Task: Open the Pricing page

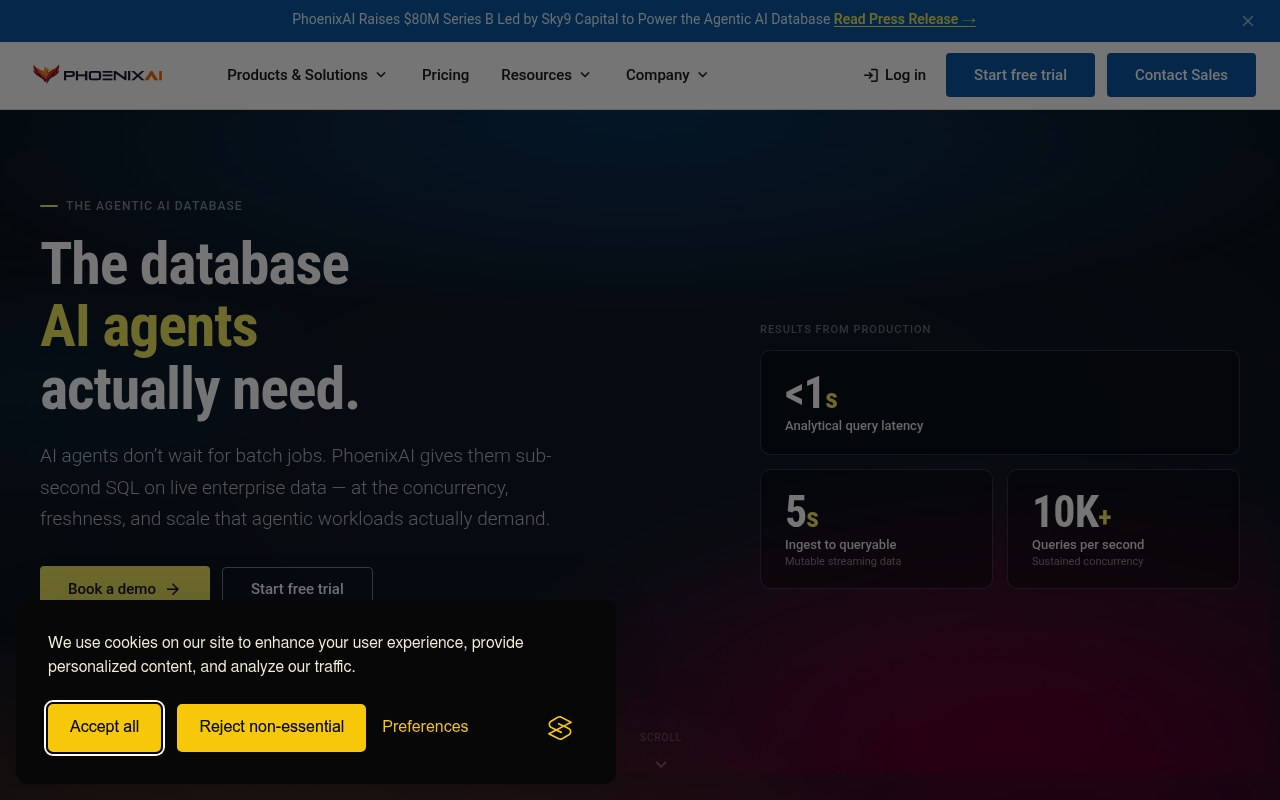Action: pyautogui.click(x=445, y=75)
